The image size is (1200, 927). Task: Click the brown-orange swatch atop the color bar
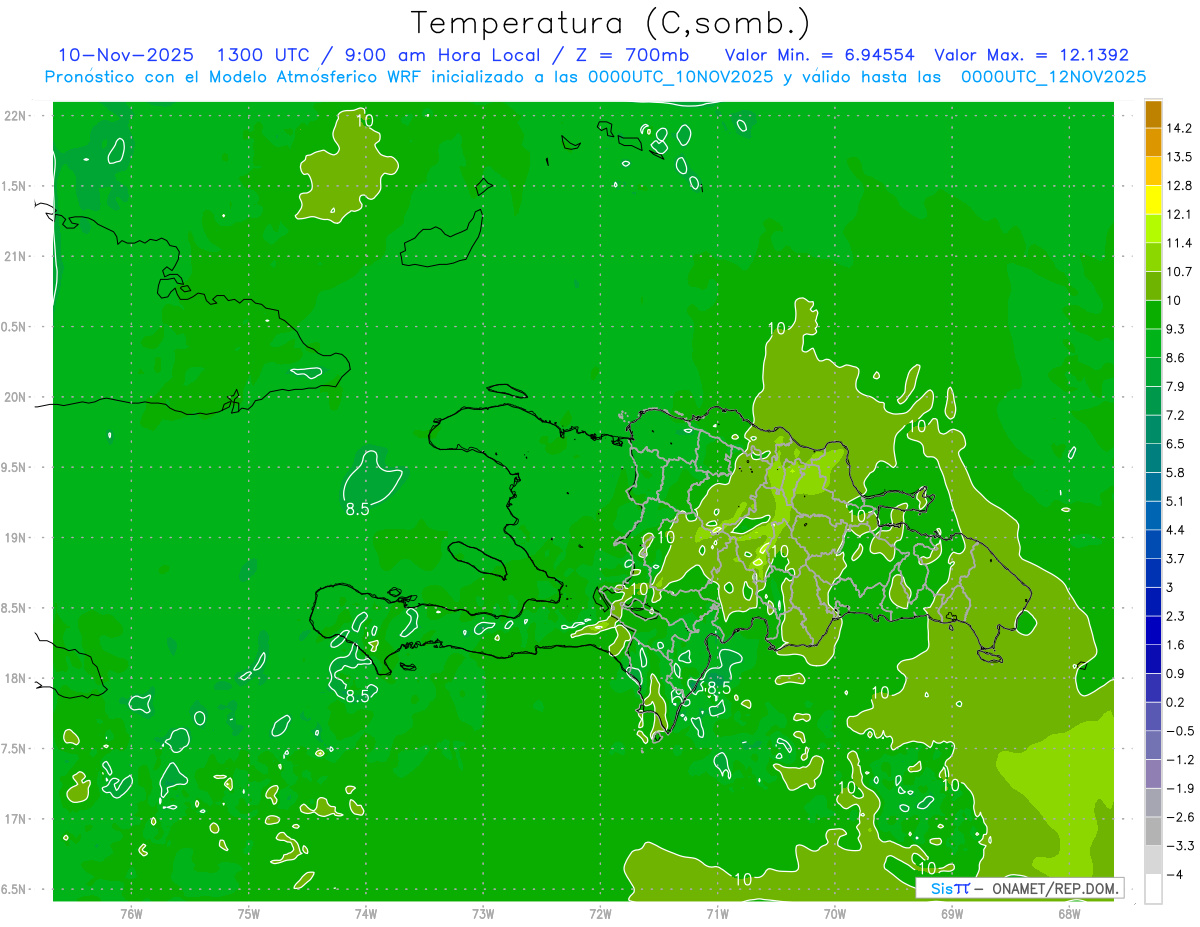1153,114
